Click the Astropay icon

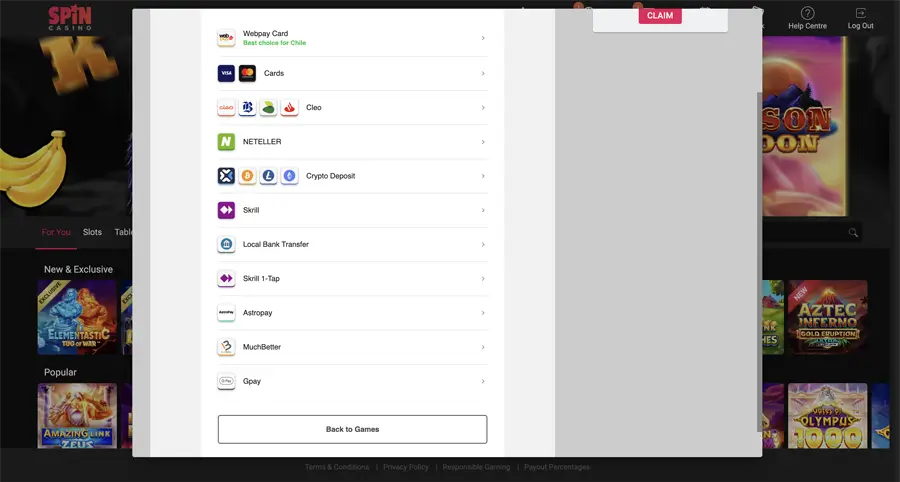(x=226, y=313)
